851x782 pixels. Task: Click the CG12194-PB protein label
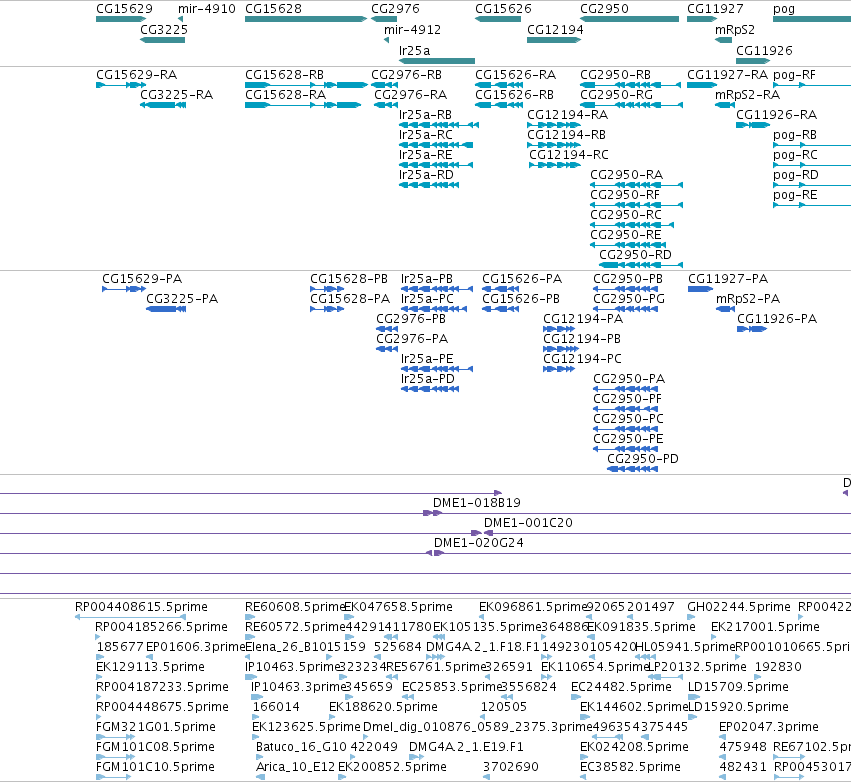click(582, 339)
